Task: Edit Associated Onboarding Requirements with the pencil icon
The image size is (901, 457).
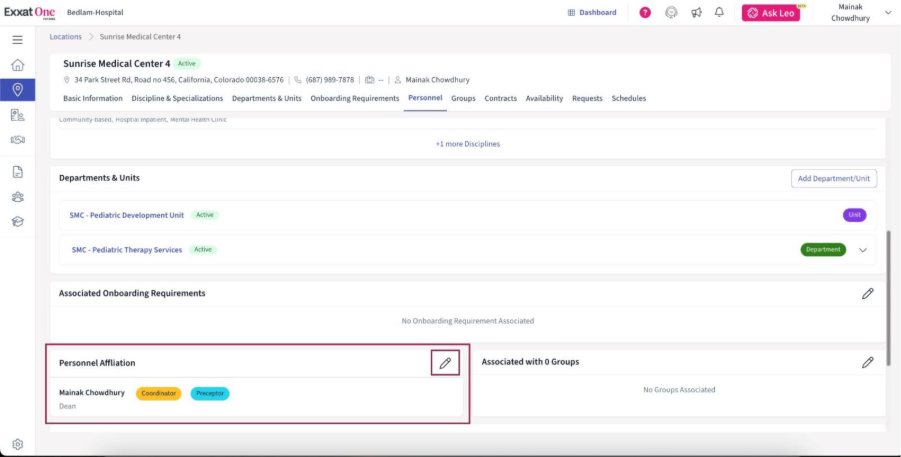Action: (x=868, y=293)
